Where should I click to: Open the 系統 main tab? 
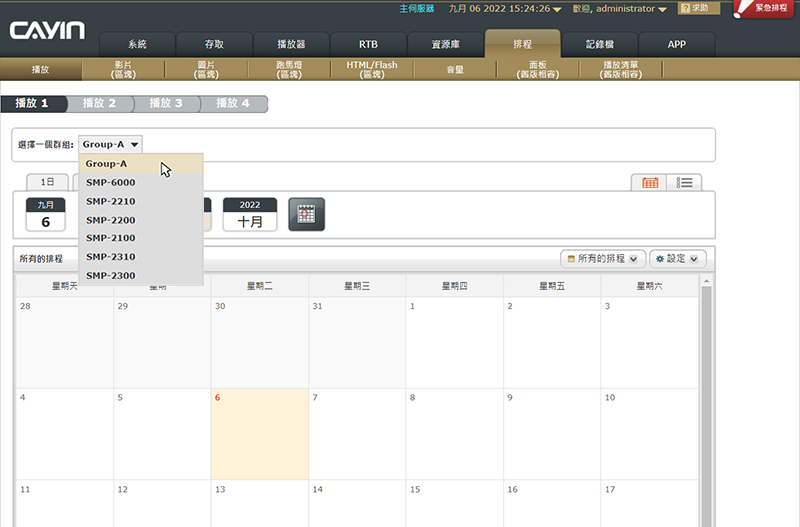click(137, 44)
